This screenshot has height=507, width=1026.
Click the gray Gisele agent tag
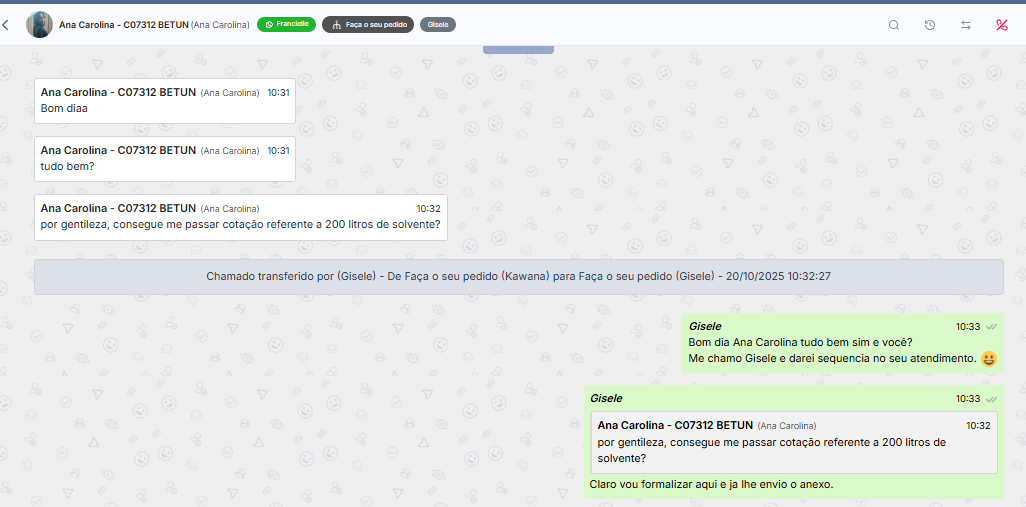click(x=438, y=24)
